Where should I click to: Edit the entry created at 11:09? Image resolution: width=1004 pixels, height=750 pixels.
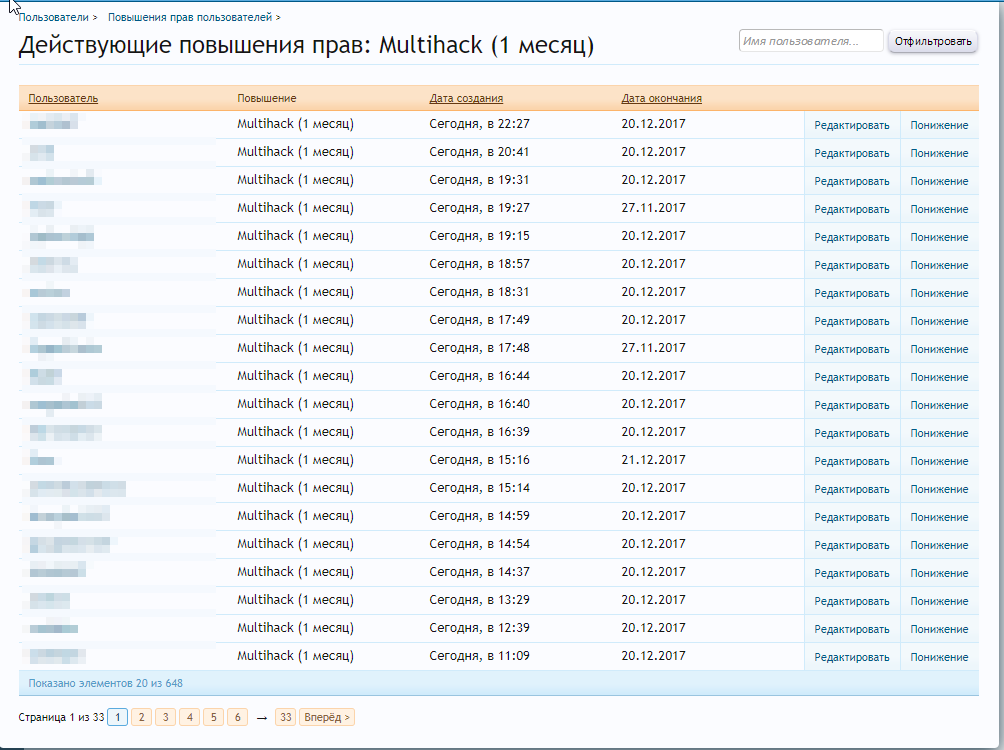point(852,657)
